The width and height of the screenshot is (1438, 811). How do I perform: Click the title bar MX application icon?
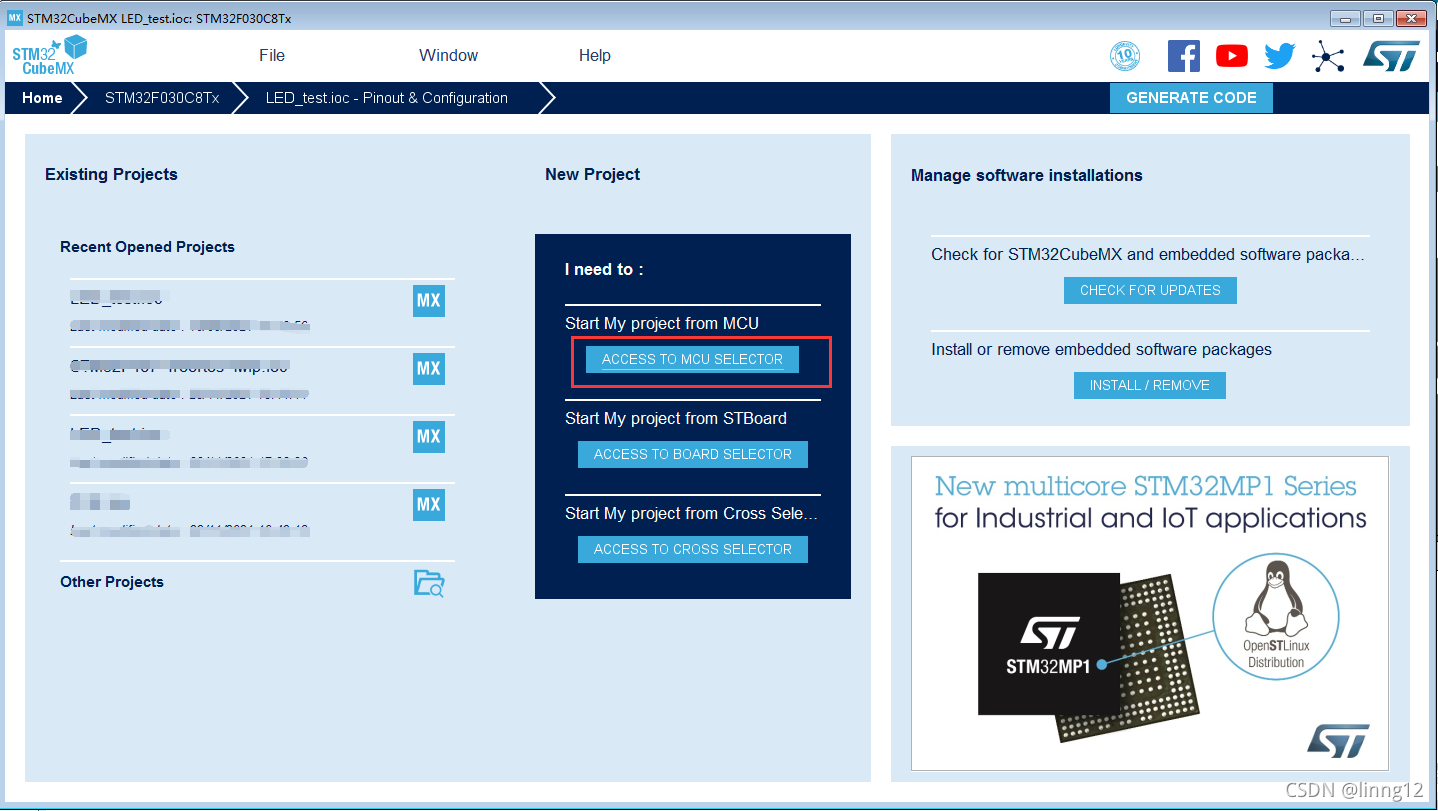(x=14, y=19)
